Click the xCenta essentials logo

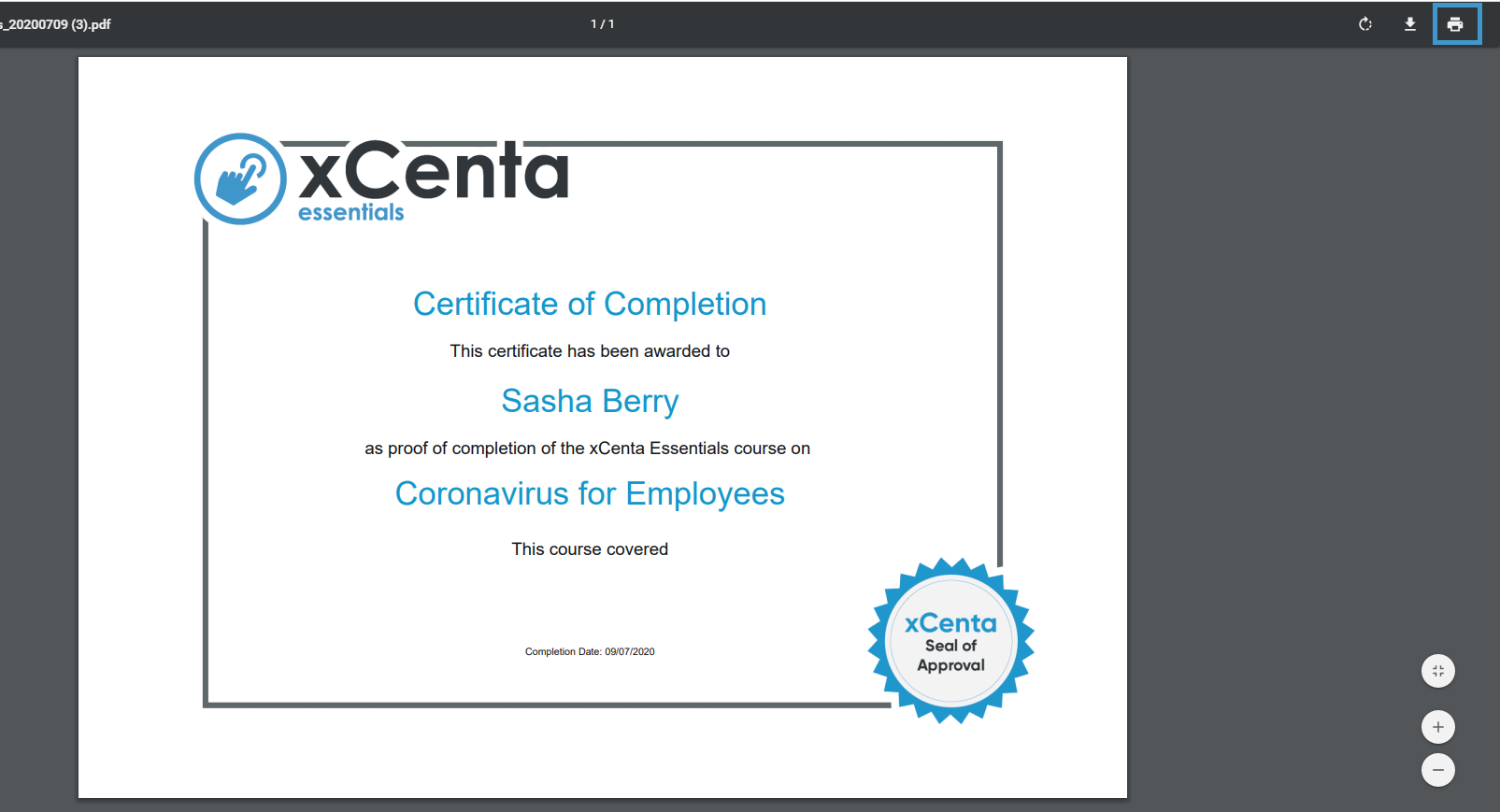click(x=381, y=178)
